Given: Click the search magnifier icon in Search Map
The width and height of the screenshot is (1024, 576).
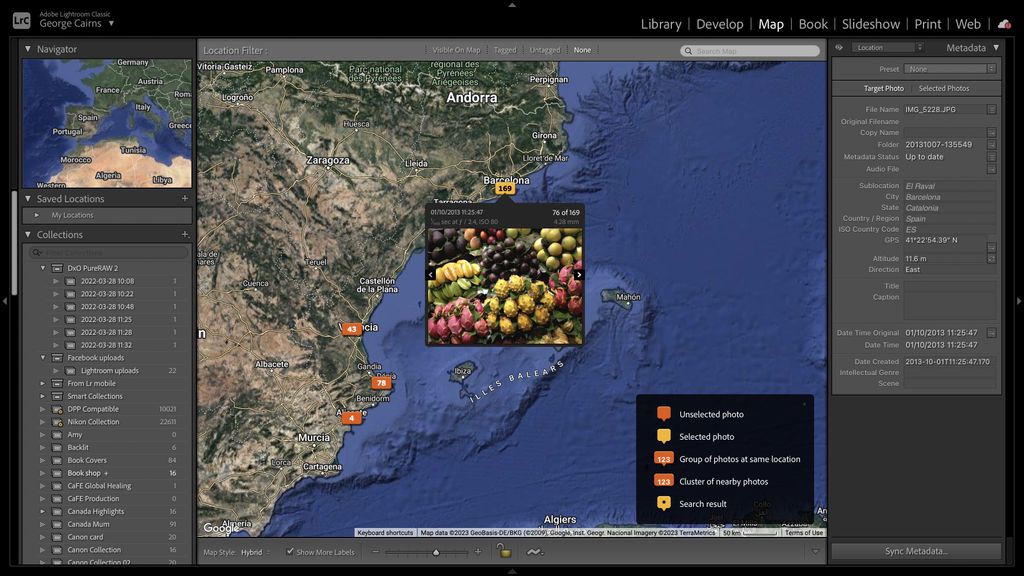Looking at the screenshot, I should [688, 51].
